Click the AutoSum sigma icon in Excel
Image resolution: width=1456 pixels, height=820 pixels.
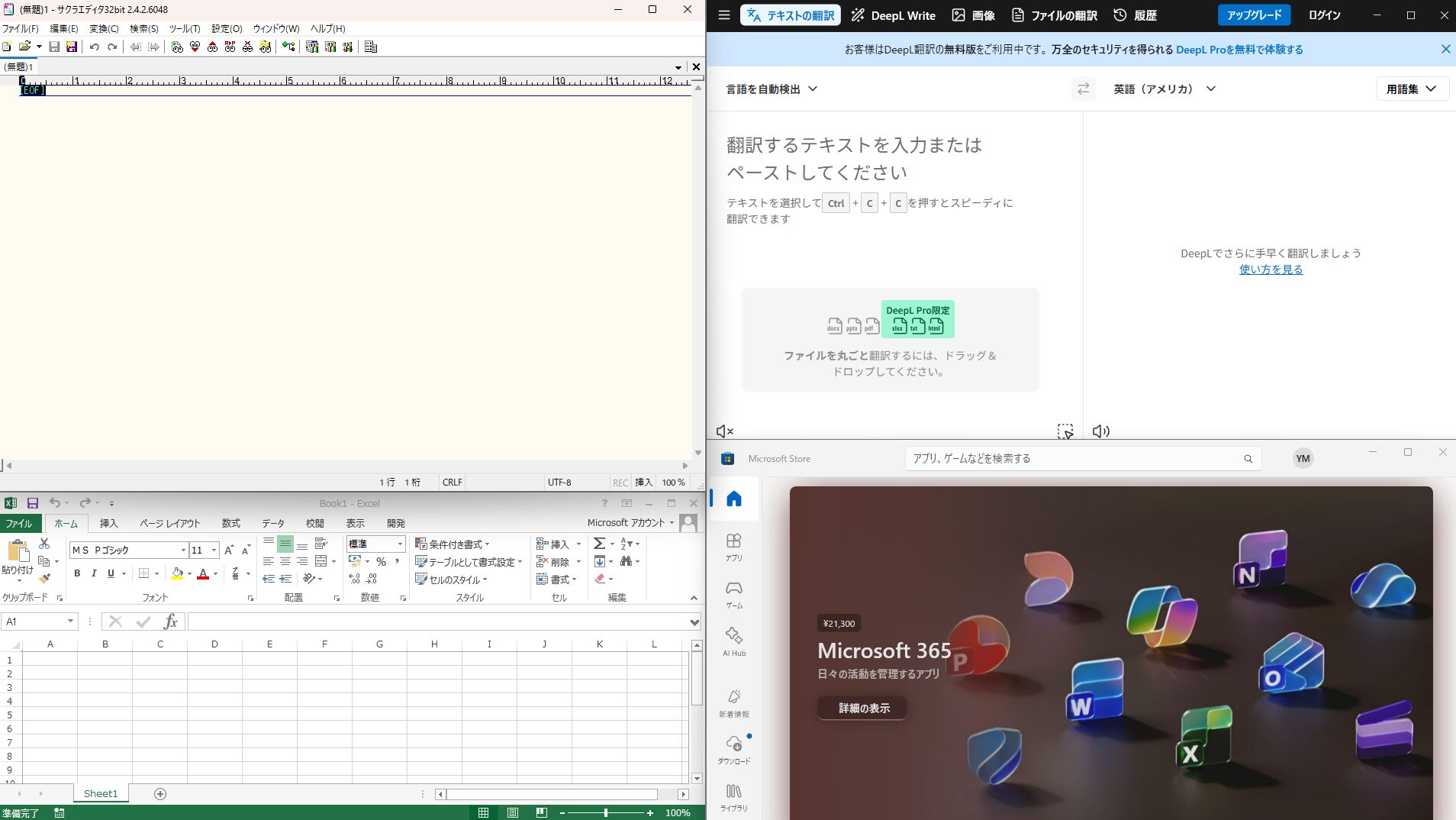[x=600, y=544]
